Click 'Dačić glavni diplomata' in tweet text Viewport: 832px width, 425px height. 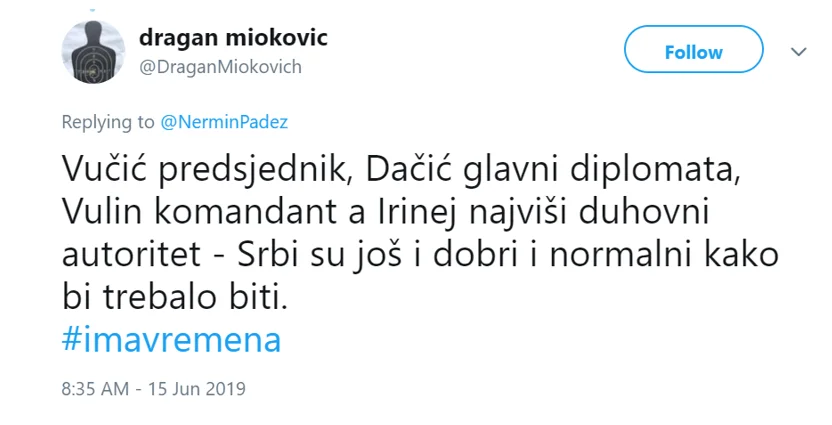coord(552,171)
